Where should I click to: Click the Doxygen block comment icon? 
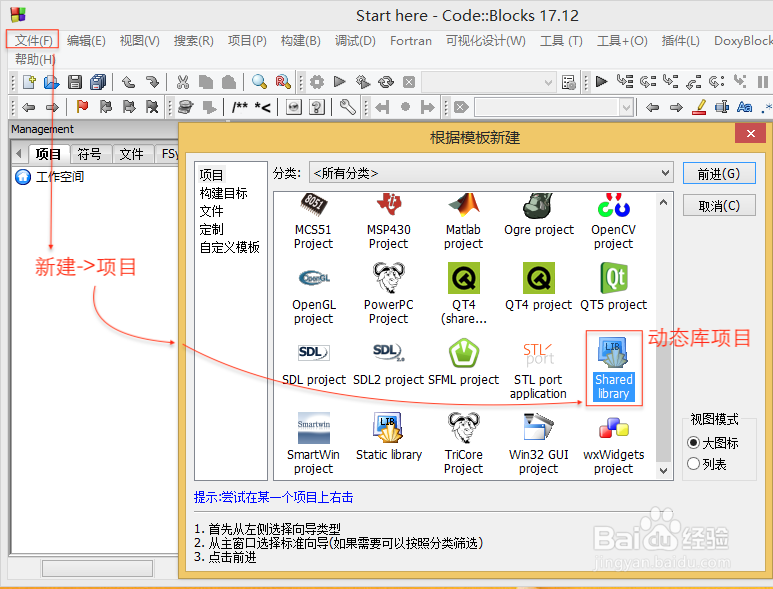pos(240,106)
